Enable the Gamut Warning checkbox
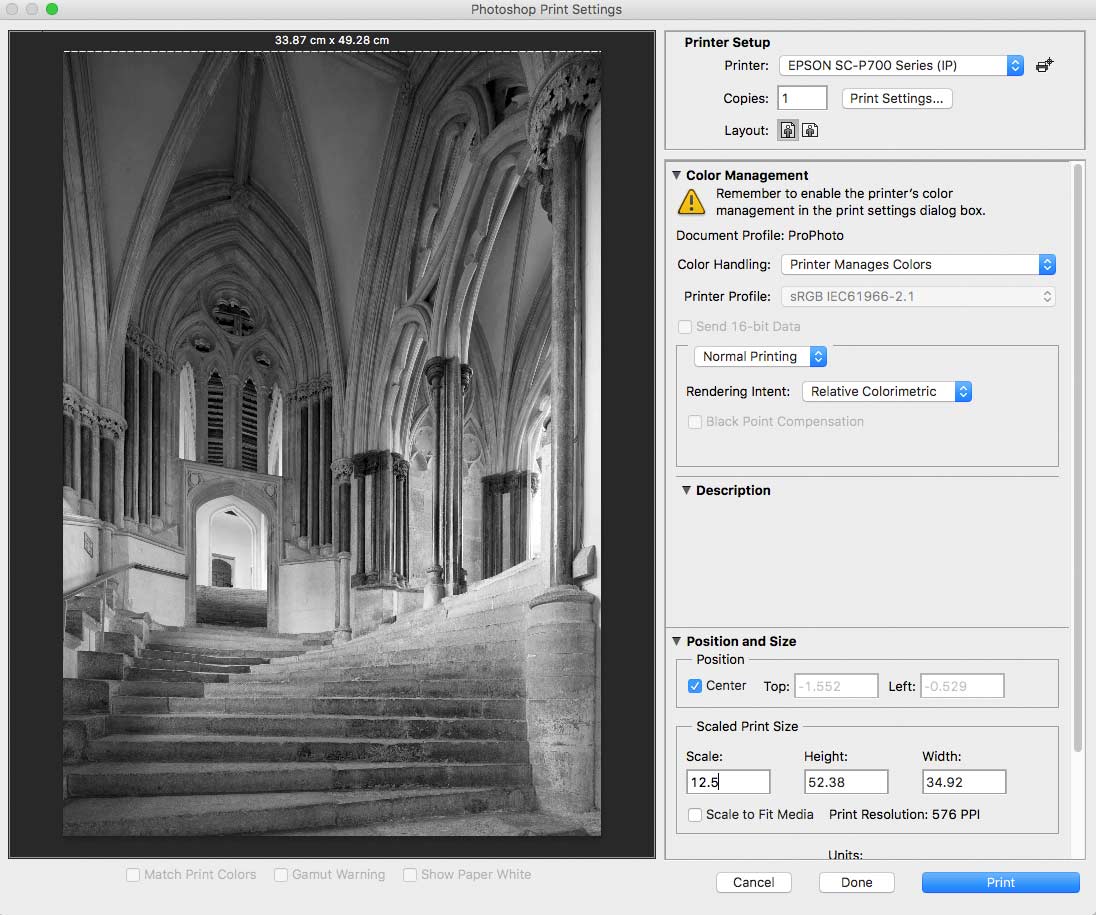Viewport: 1096px width, 915px height. [x=281, y=874]
